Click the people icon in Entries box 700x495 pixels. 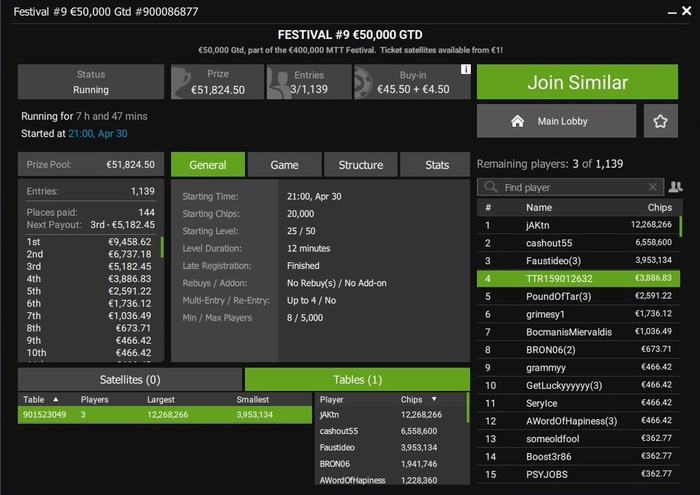click(x=278, y=83)
